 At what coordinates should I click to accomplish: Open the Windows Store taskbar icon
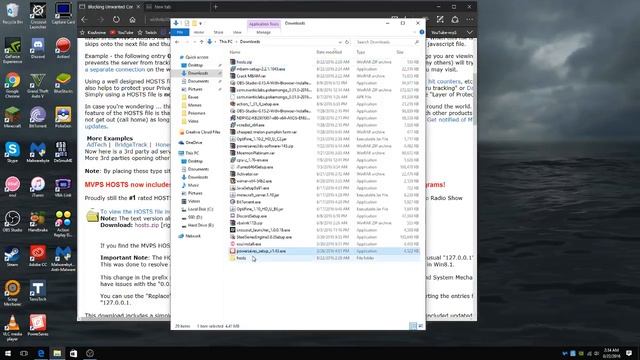[73, 353]
